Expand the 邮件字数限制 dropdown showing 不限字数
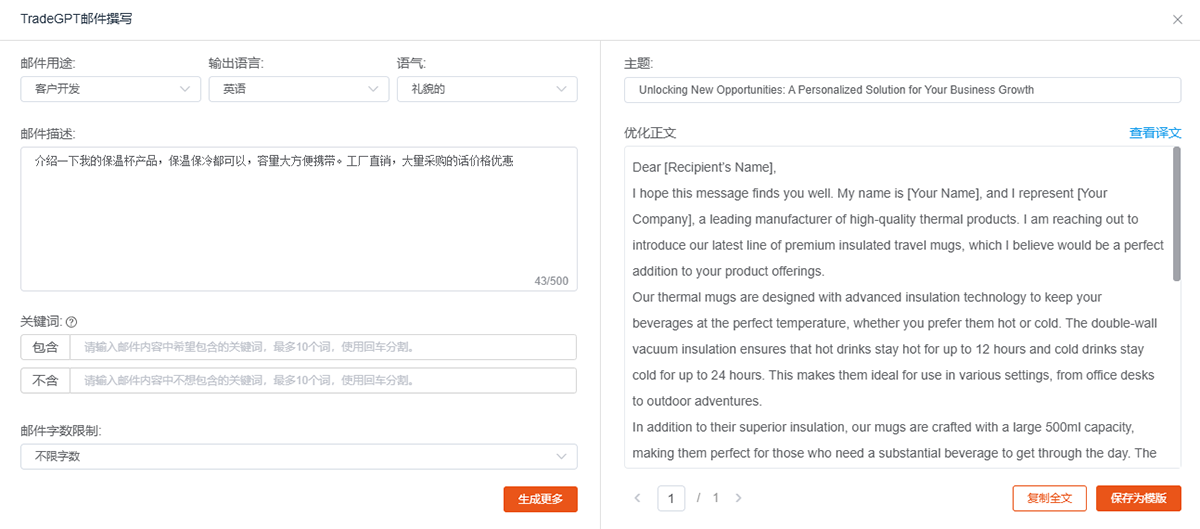This screenshot has height=529, width=1200. coord(298,456)
